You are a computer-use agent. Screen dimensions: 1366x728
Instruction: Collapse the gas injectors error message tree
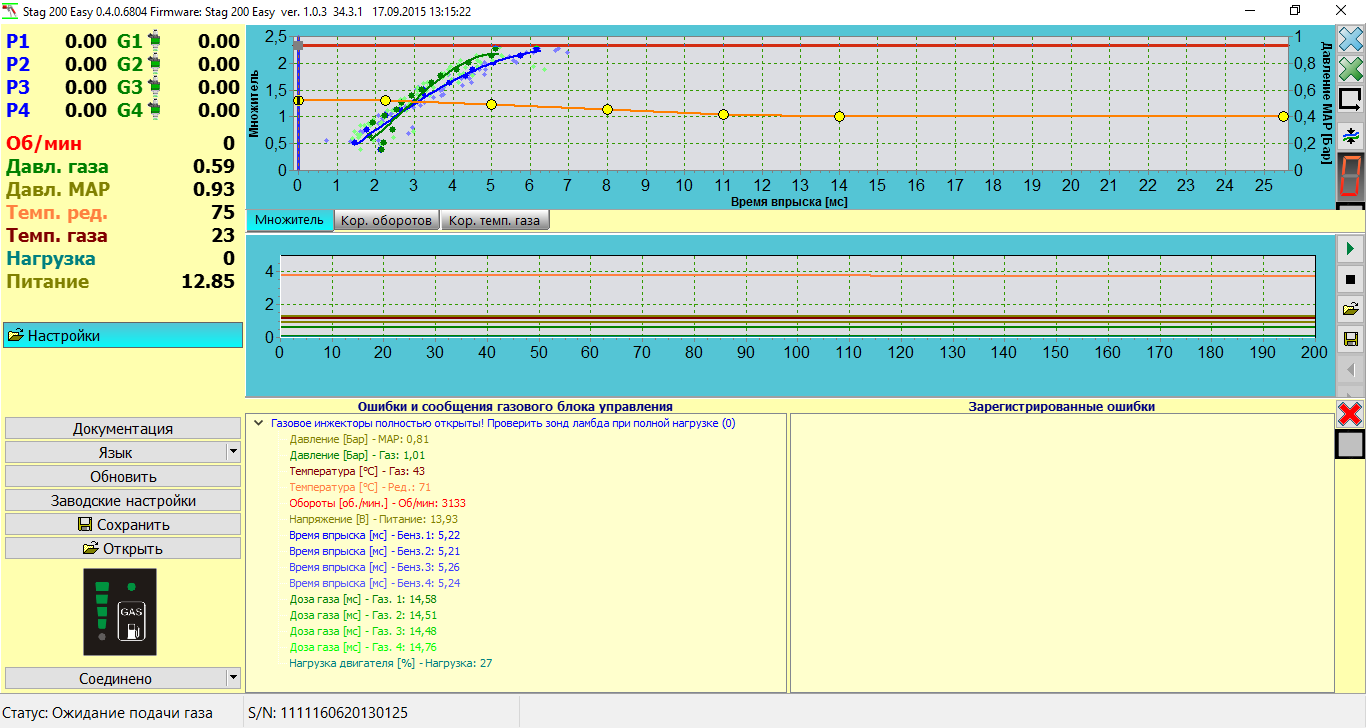point(258,423)
